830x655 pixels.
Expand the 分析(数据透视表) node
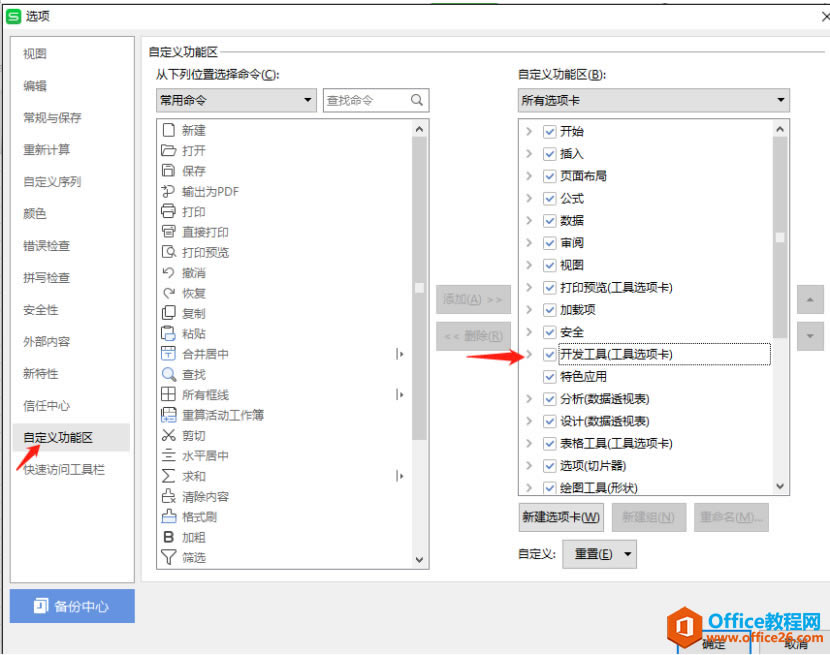528,399
